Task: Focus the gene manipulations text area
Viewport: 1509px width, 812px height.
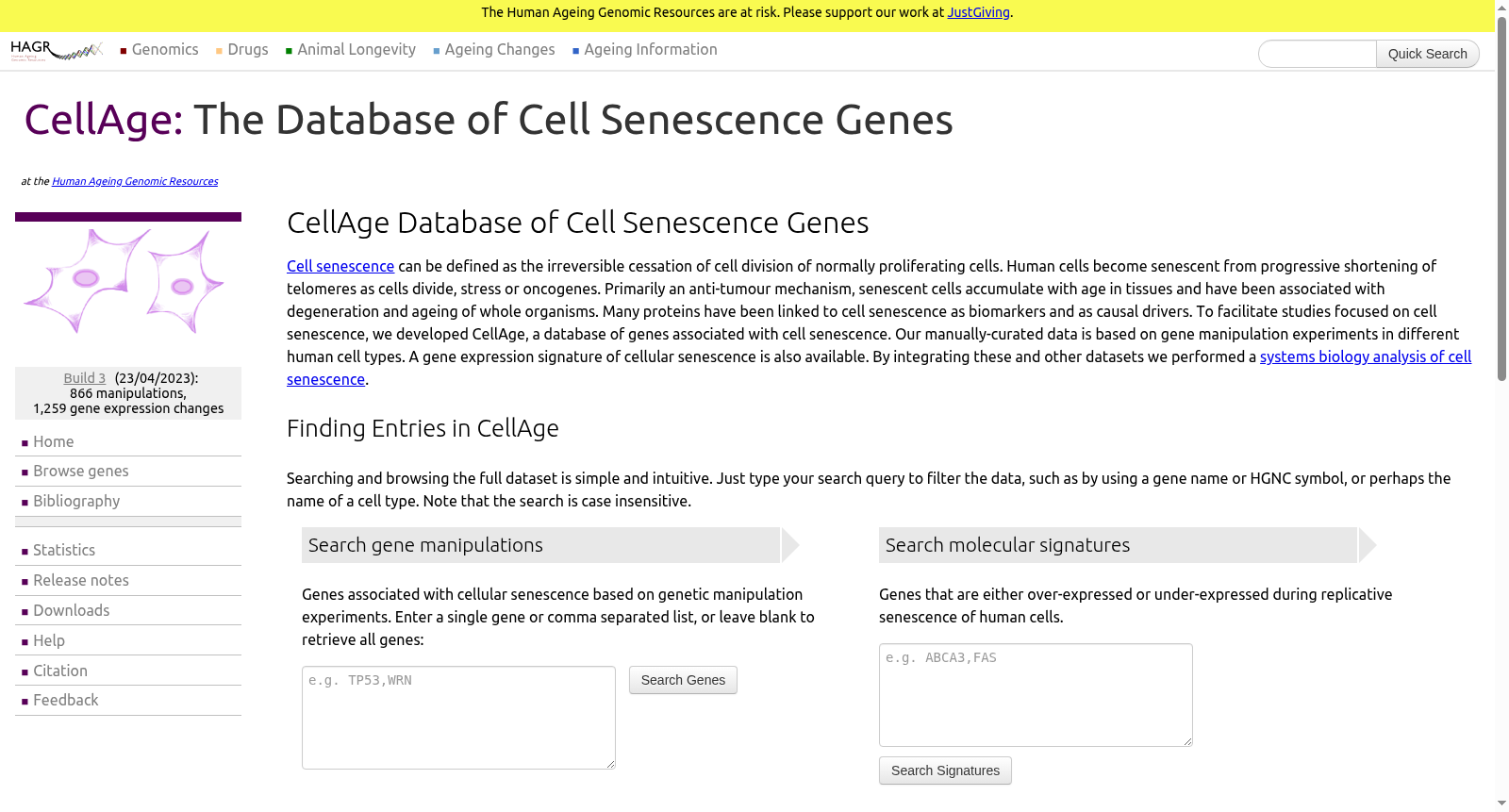Action: [458, 718]
